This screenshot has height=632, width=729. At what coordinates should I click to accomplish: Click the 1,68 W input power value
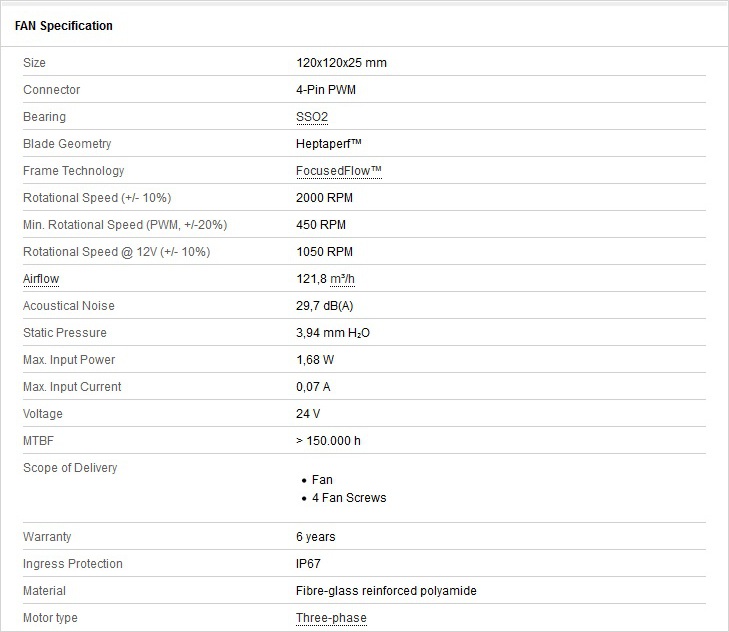pyautogui.click(x=315, y=360)
